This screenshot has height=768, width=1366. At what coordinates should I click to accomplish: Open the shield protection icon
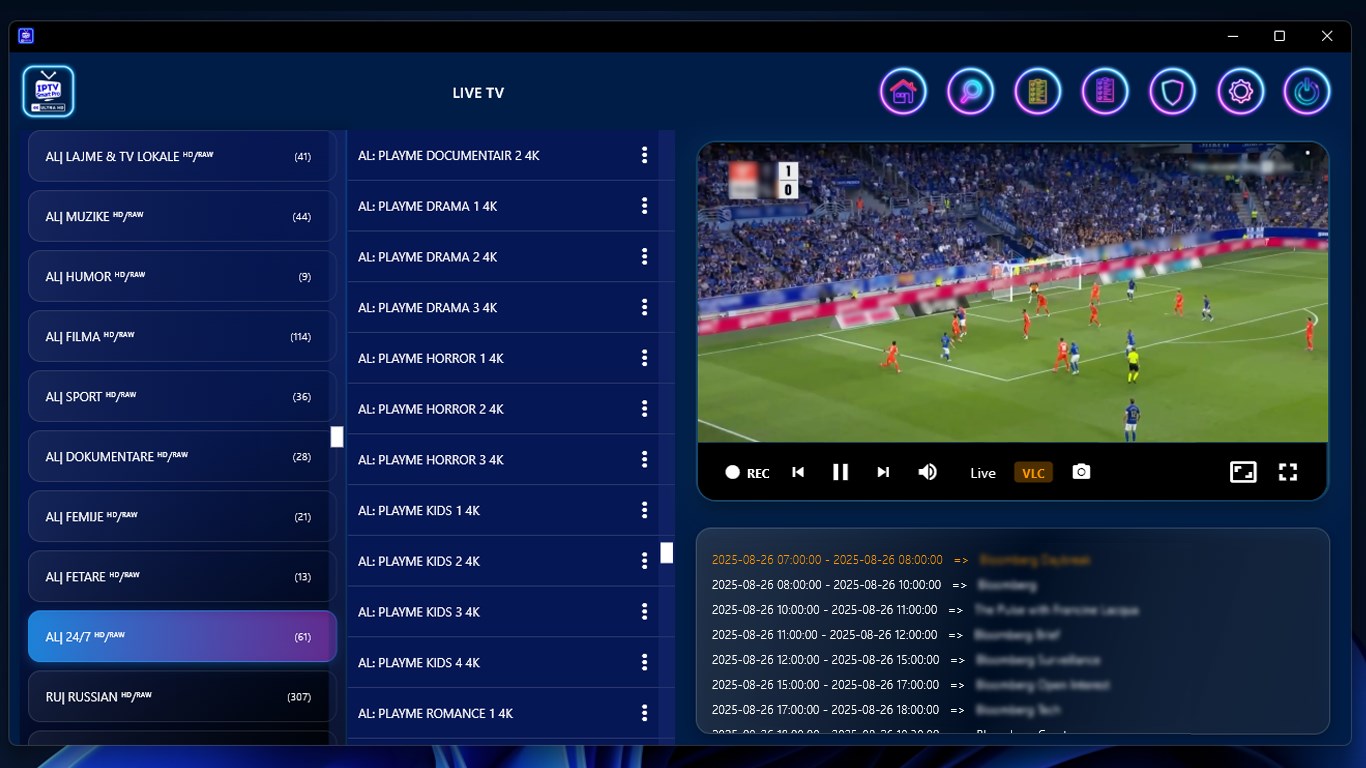coord(1172,90)
